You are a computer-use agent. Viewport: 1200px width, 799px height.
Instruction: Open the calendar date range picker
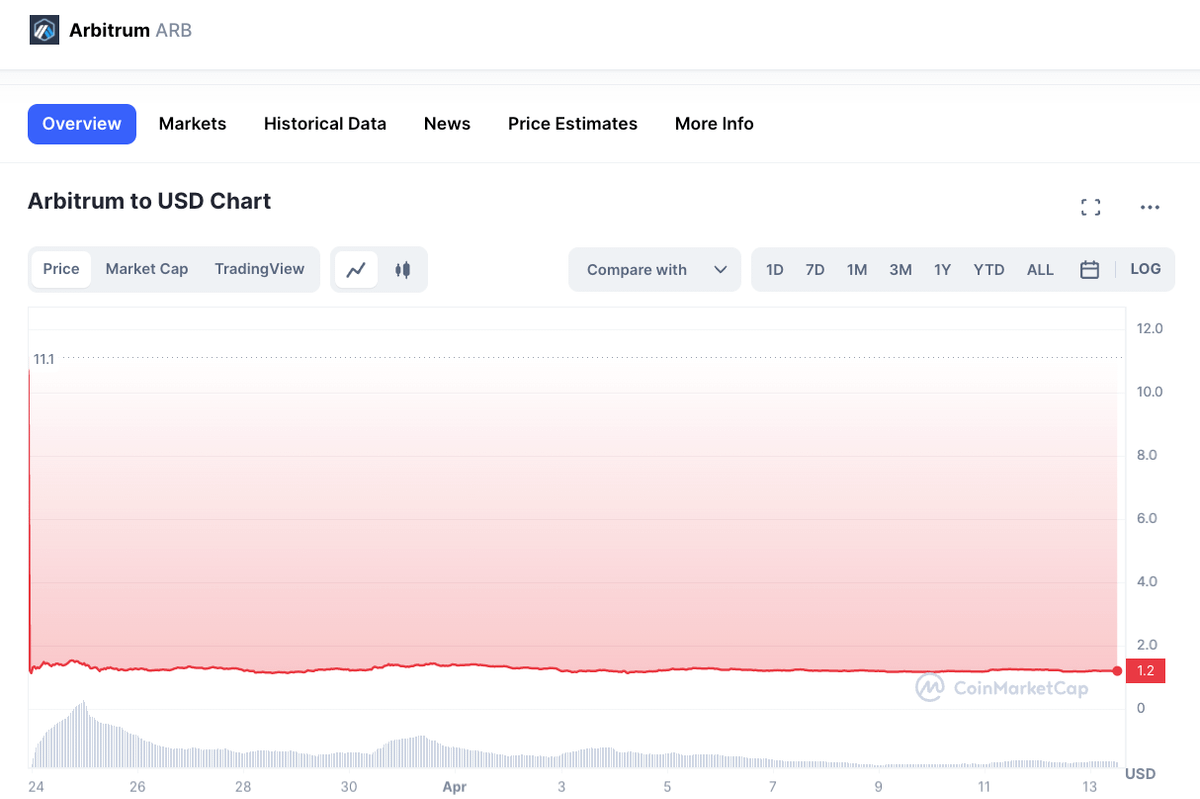[x=1089, y=269]
